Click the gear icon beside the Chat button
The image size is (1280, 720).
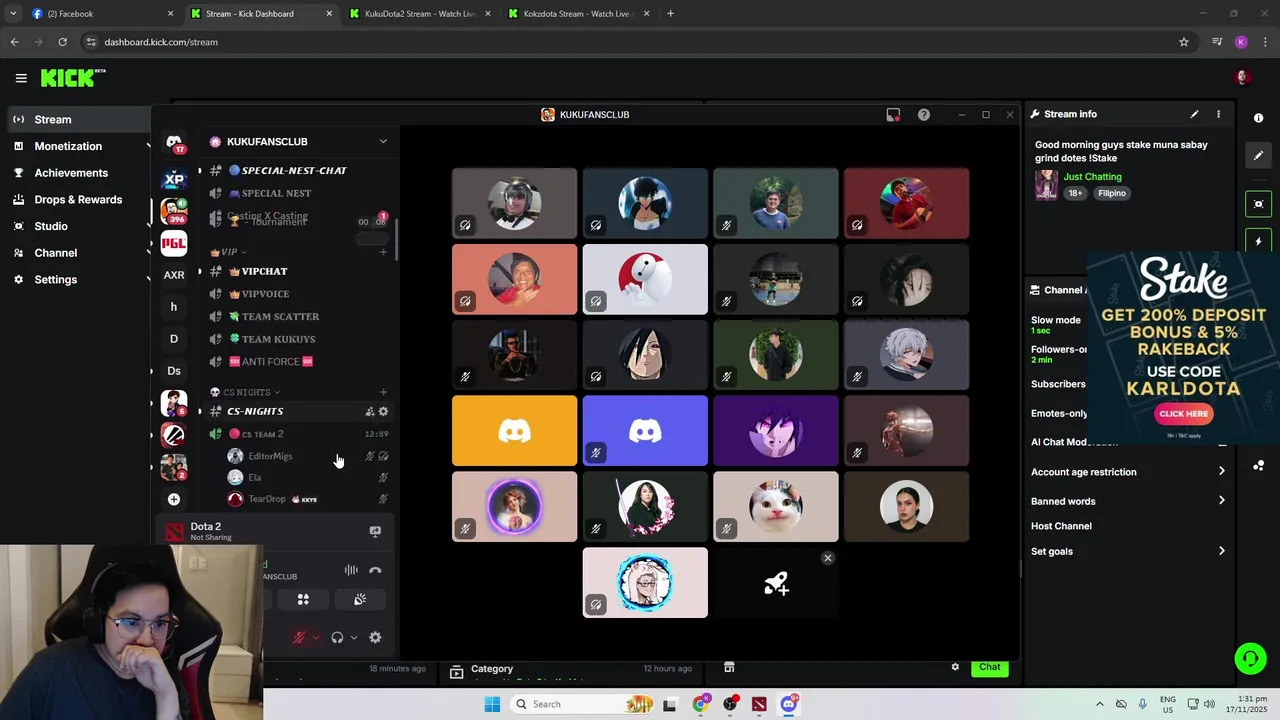[955, 667]
